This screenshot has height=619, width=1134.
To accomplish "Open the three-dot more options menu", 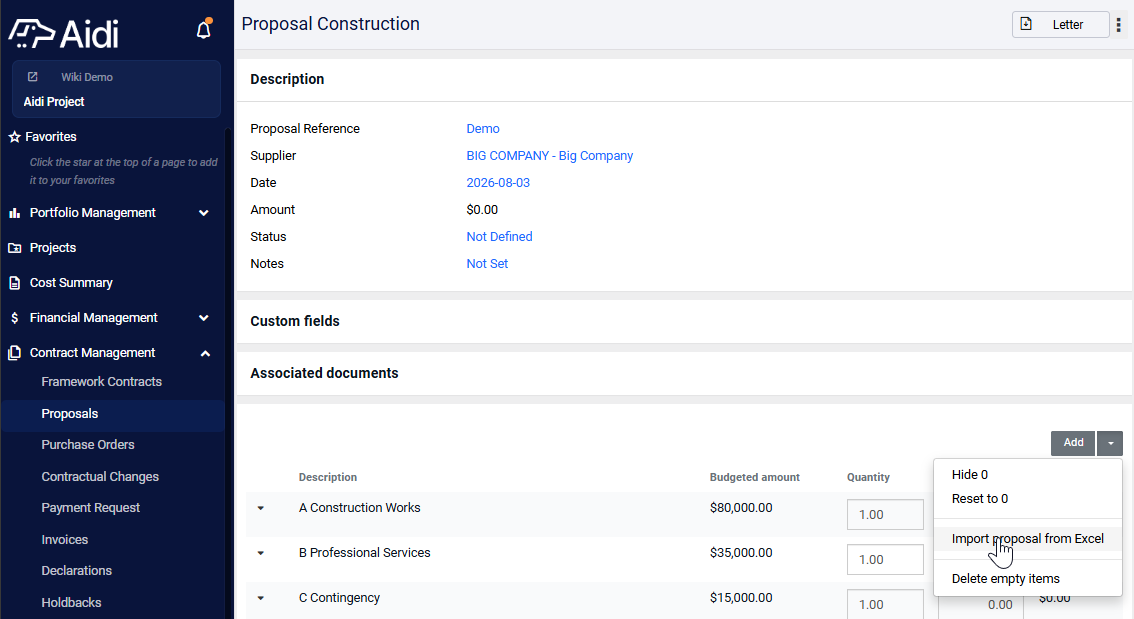I will point(1119,25).
